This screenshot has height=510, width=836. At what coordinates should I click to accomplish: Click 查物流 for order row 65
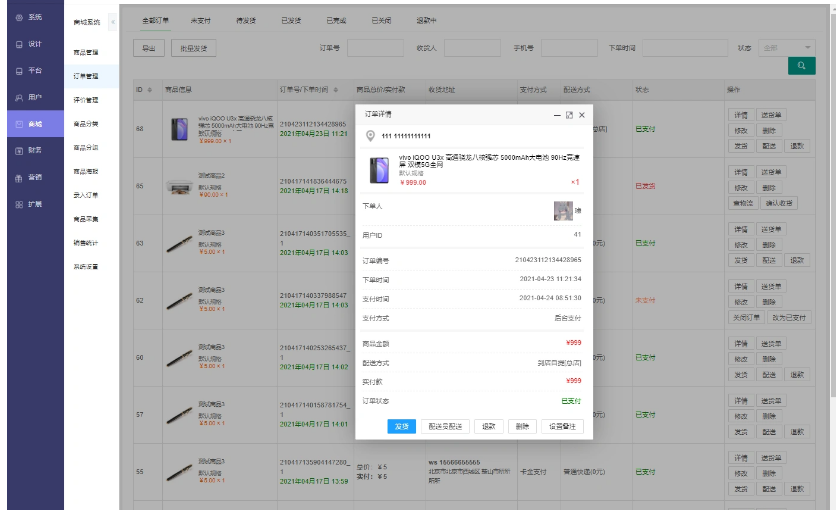[x=743, y=203]
